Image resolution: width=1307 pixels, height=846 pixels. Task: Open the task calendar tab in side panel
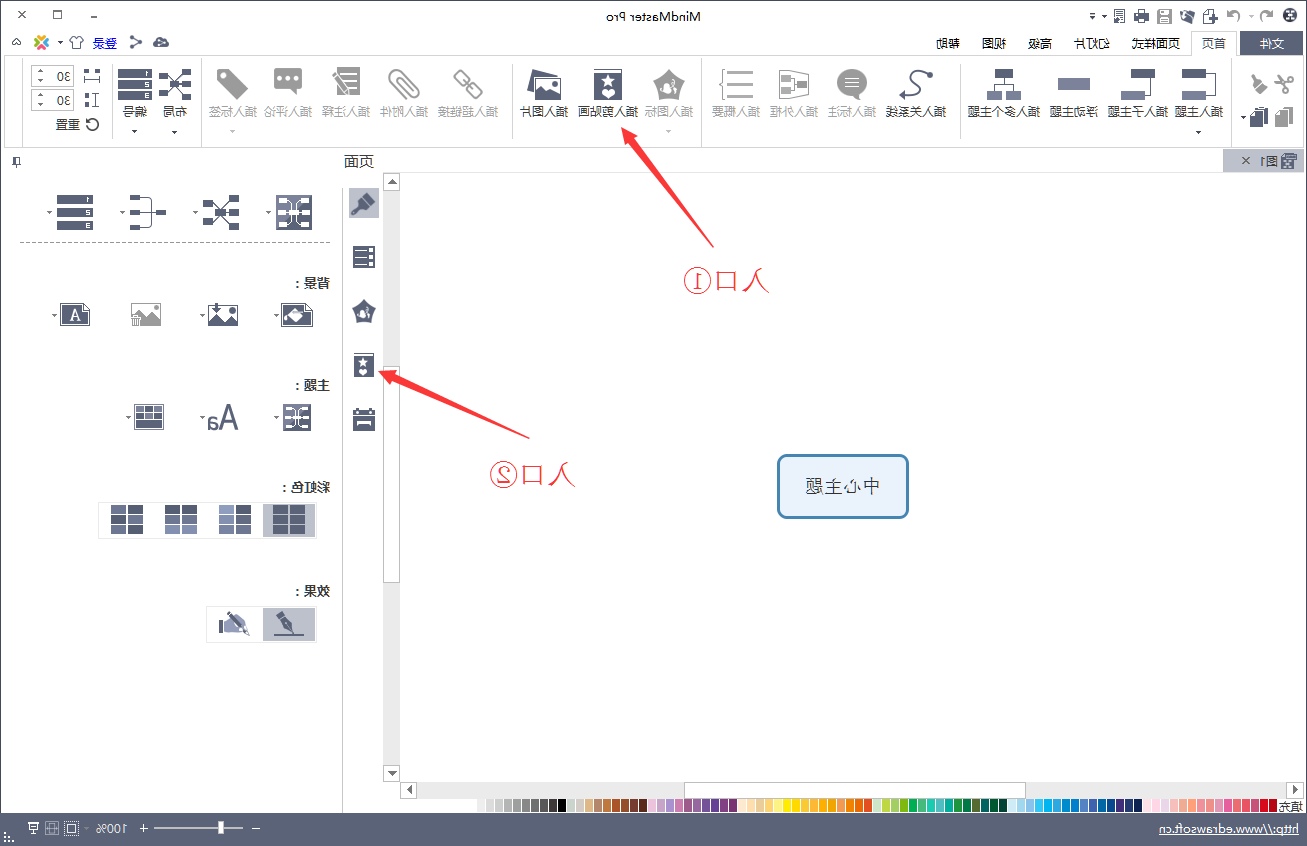coord(364,419)
